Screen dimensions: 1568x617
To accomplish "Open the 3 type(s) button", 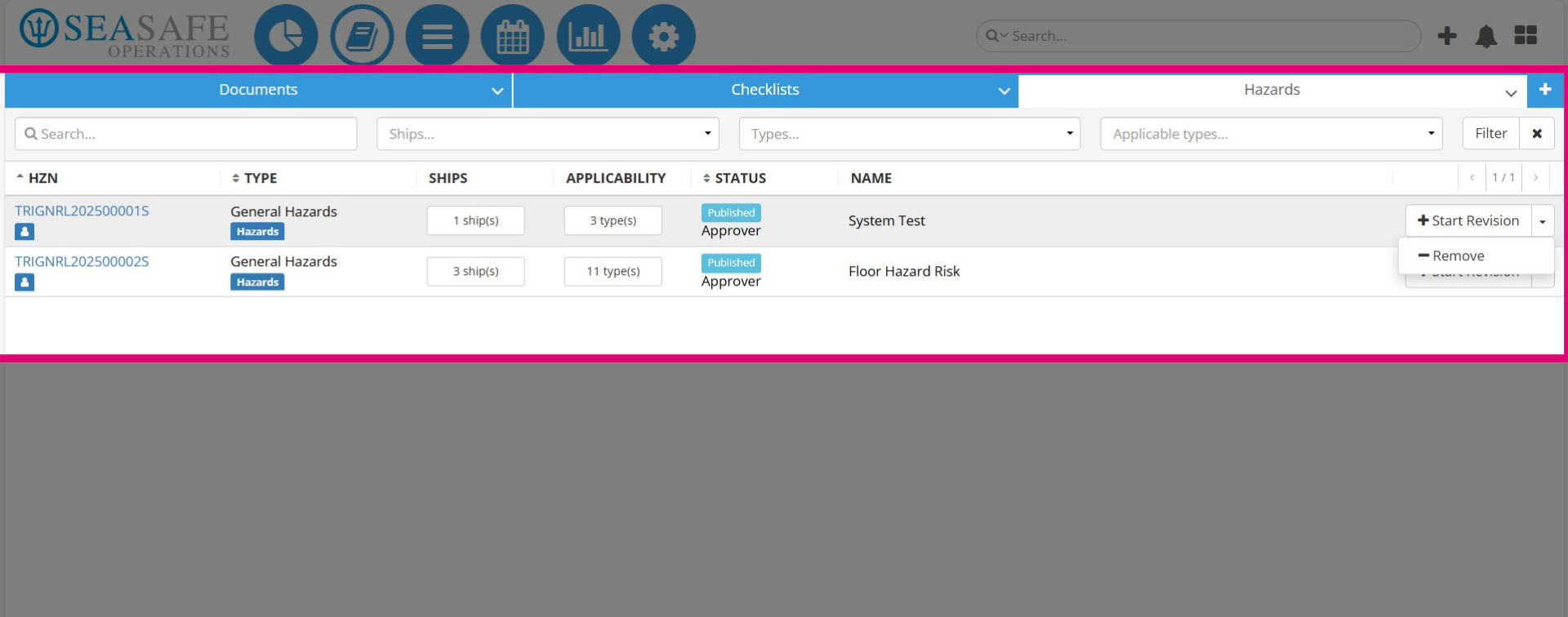I will pyautogui.click(x=613, y=221).
